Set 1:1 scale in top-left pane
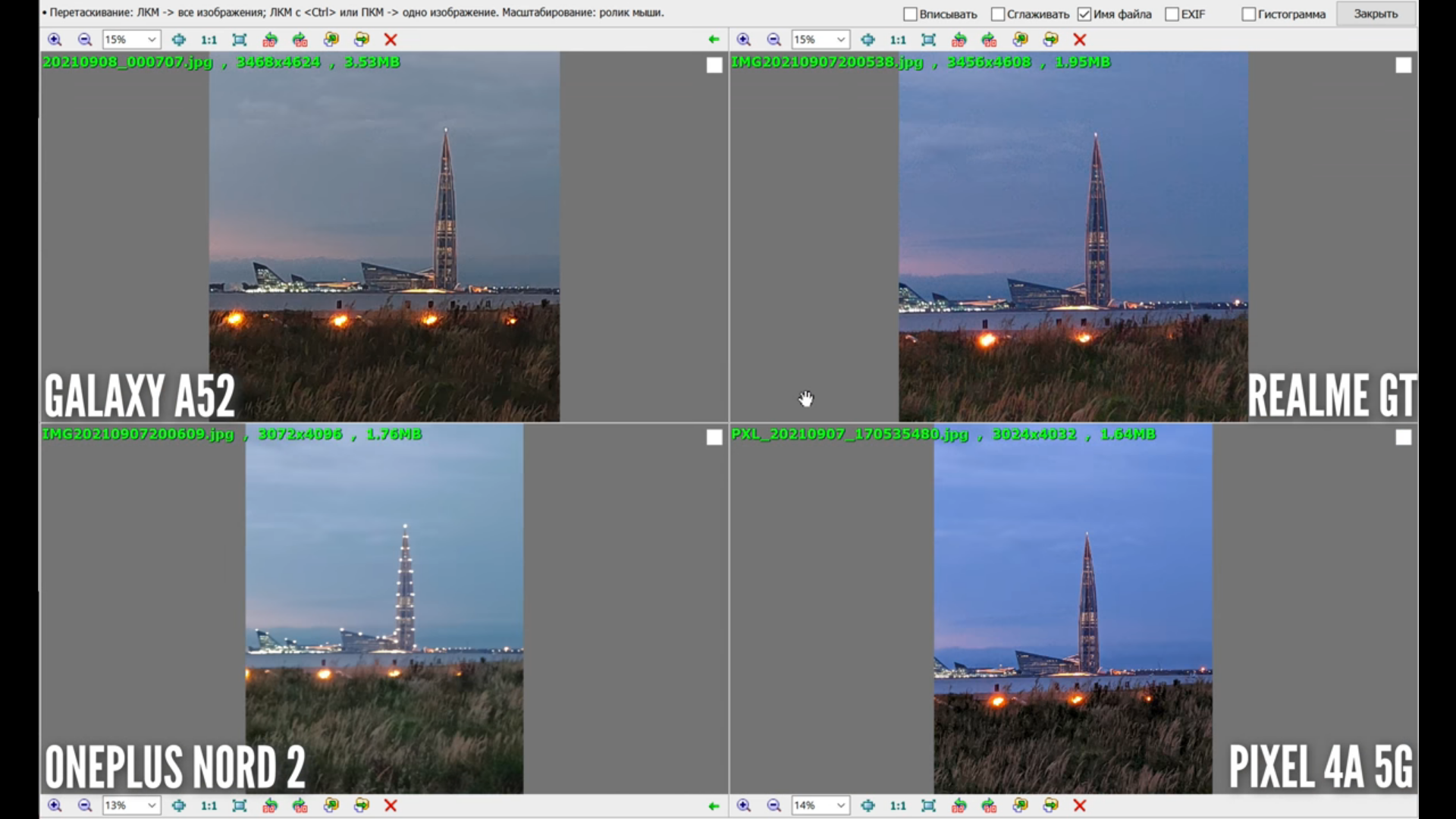This screenshot has height=819, width=1456. click(209, 39)
